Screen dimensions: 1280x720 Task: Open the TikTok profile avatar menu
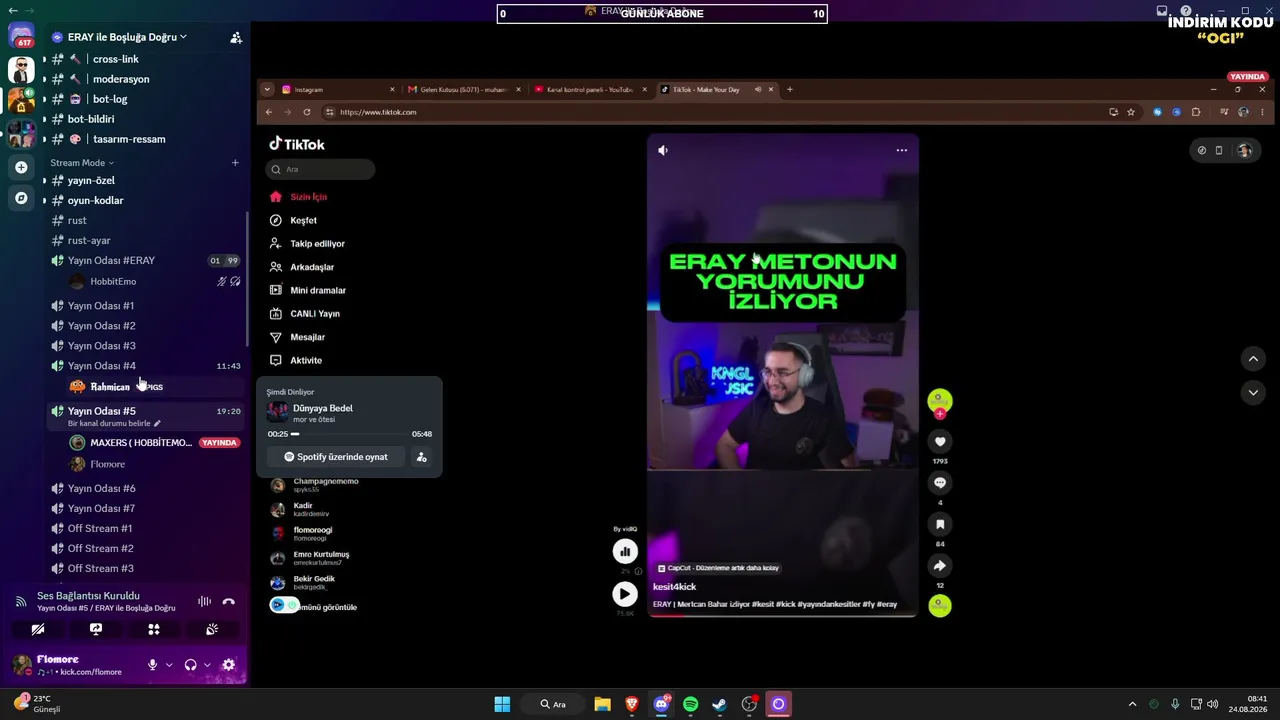click(x=1244, y=150)
